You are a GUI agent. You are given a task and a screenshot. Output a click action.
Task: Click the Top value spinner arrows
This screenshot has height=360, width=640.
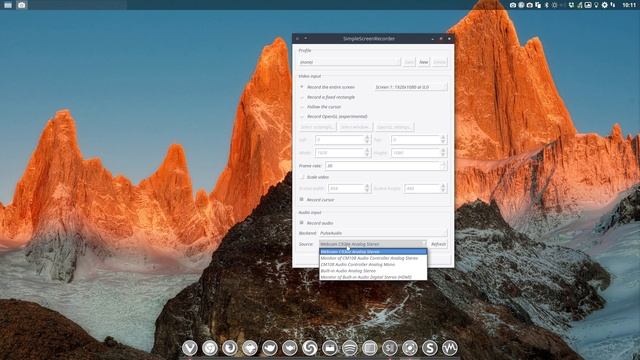click(x=443, y=140)
